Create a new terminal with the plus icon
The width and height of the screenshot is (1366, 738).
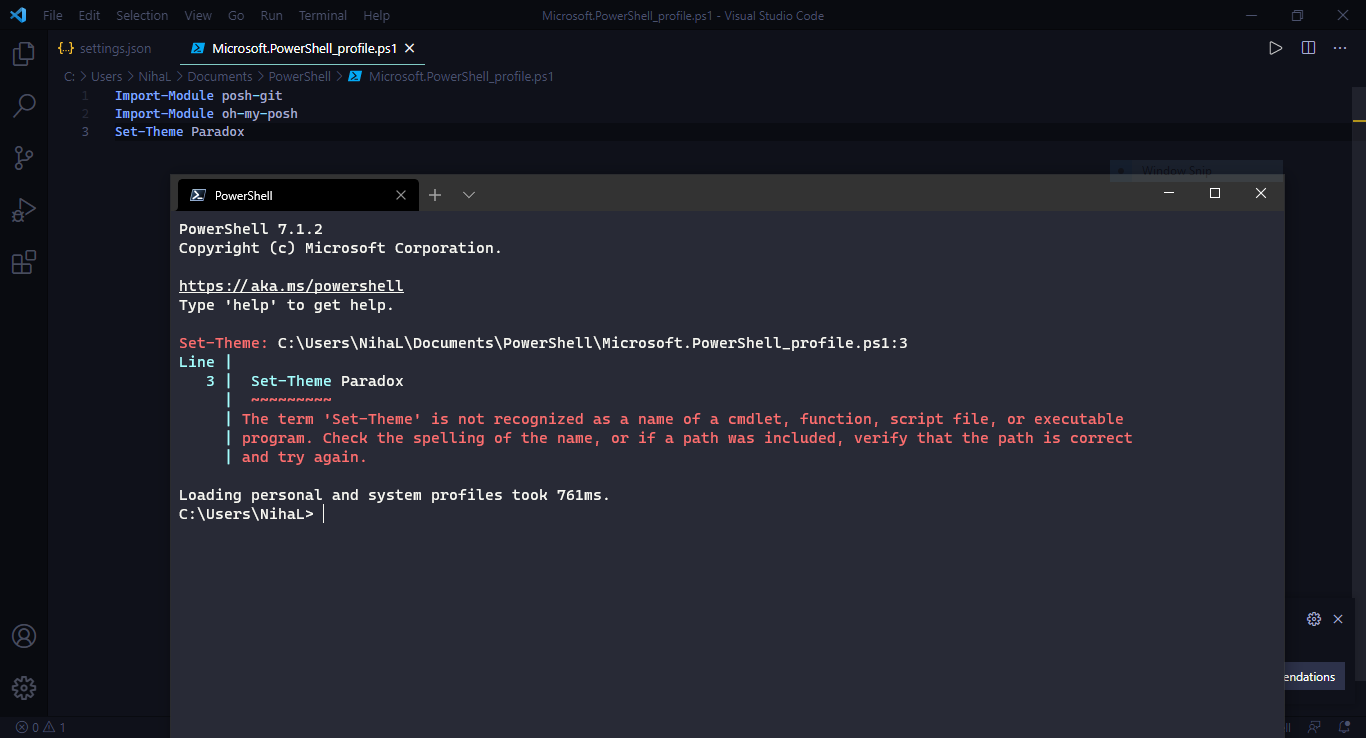pyautogui.click(x=435, y=194)
